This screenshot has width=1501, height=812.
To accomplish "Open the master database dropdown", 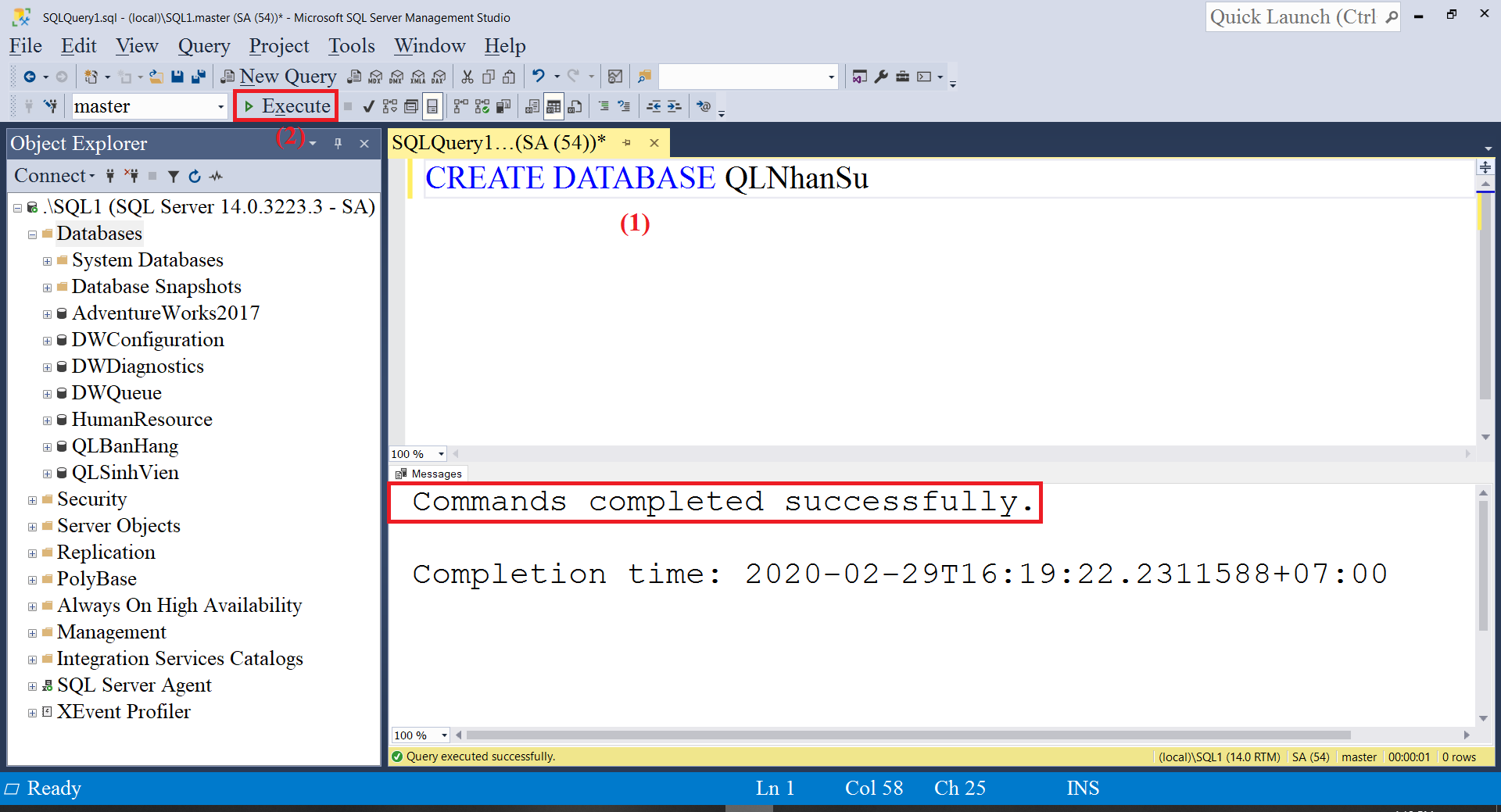I will click(x=219, y=106).
